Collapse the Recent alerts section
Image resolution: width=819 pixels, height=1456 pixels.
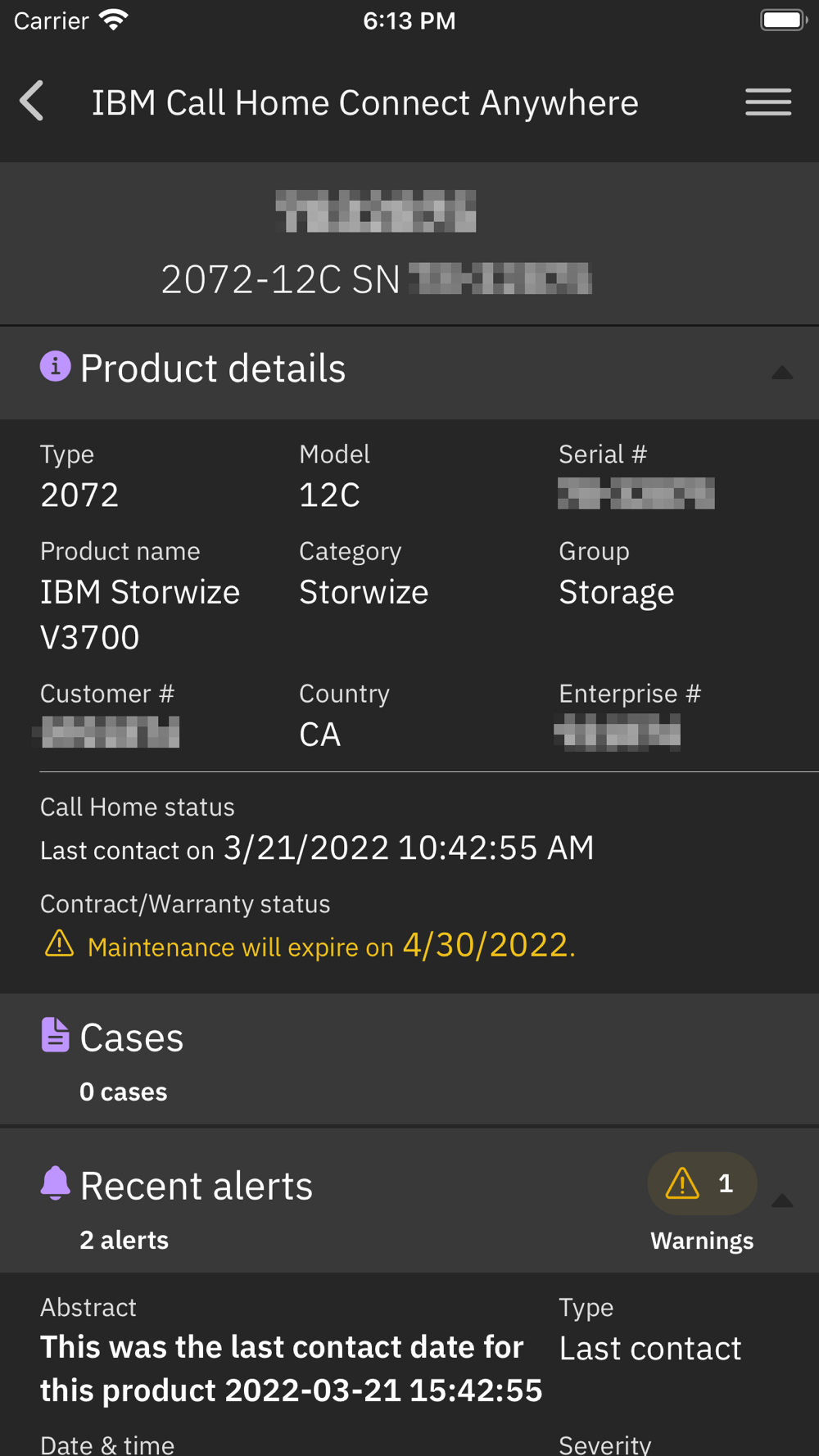(x=782, y=1201)
